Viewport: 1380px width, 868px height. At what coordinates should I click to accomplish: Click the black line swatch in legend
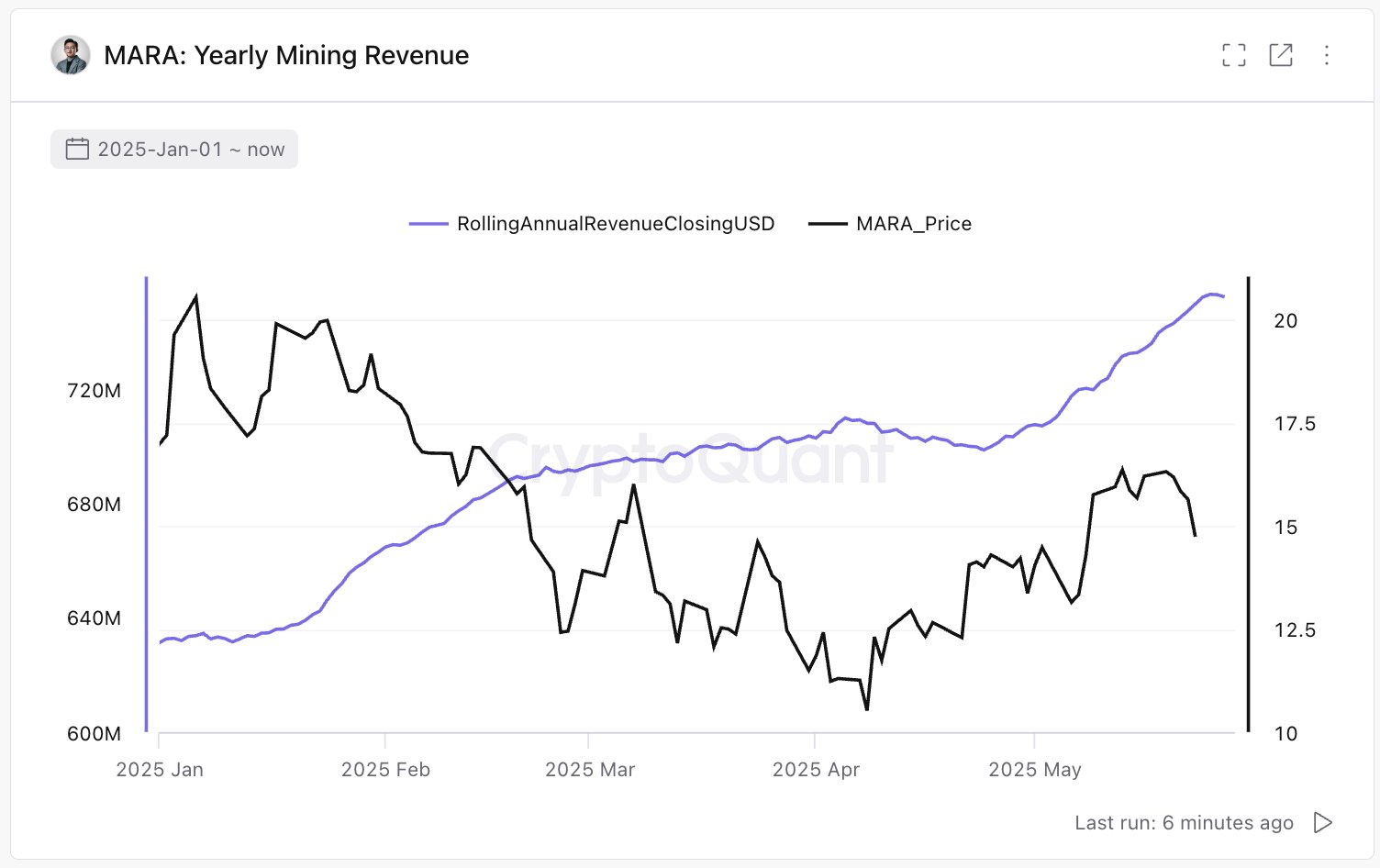coord(828,224)
